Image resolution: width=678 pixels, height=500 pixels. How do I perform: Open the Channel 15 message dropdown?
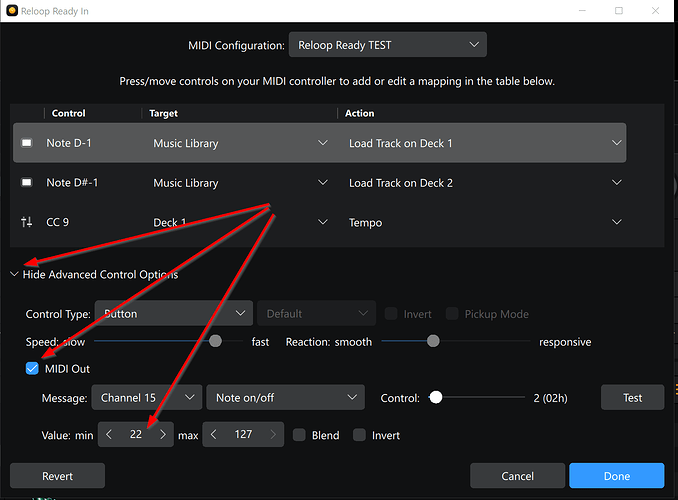pos(146,398)
